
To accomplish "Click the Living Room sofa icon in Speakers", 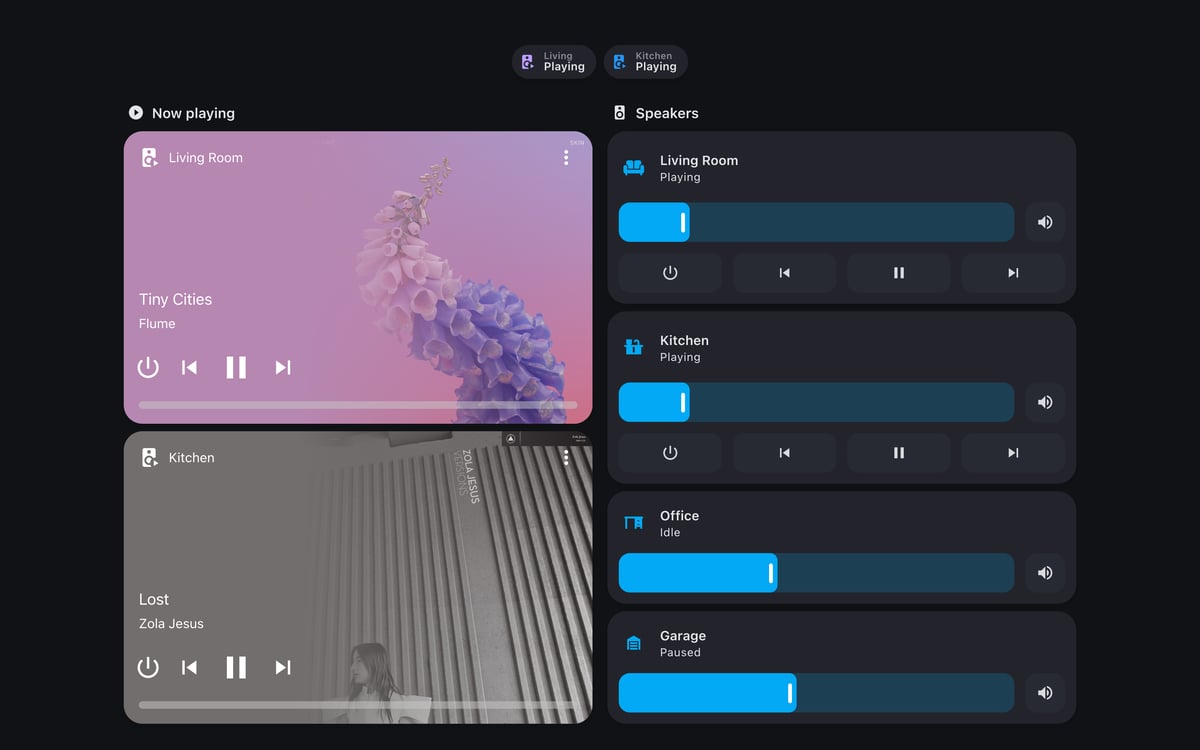I will click(x=634, y=168).
